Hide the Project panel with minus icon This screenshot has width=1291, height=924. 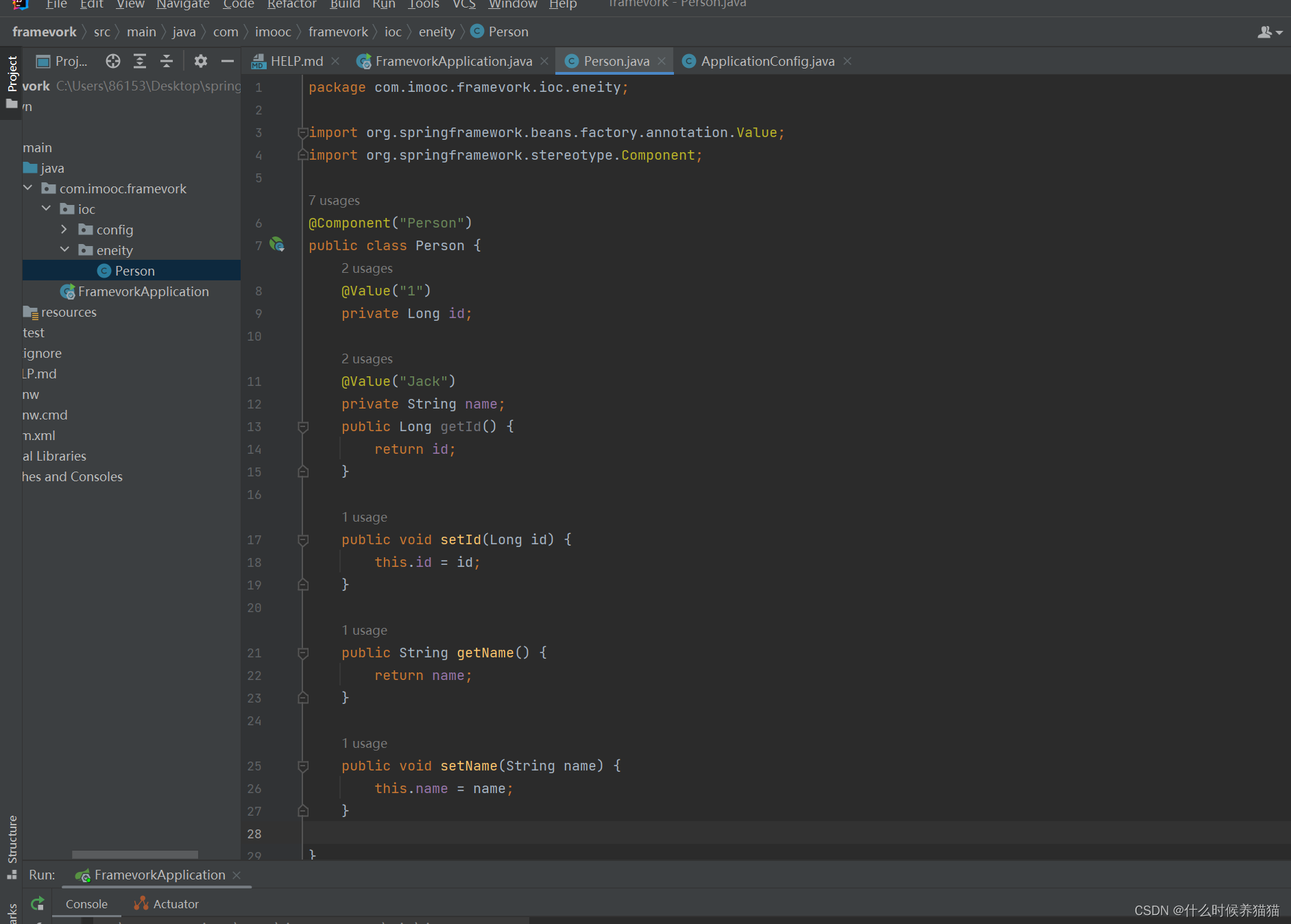(x=228, y=62)
